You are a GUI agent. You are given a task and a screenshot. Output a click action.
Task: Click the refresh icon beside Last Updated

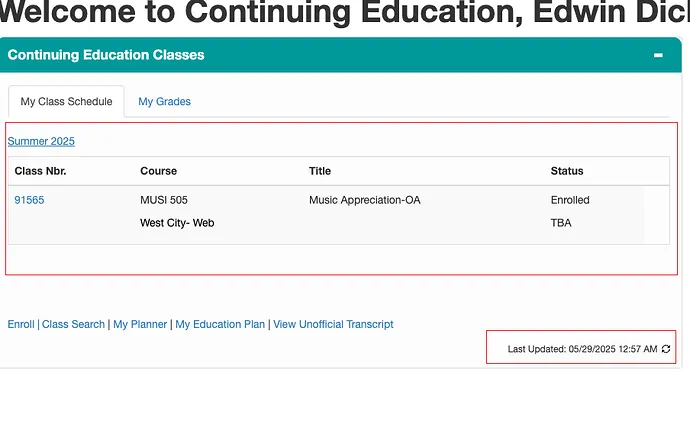click(x=666, y=349)
